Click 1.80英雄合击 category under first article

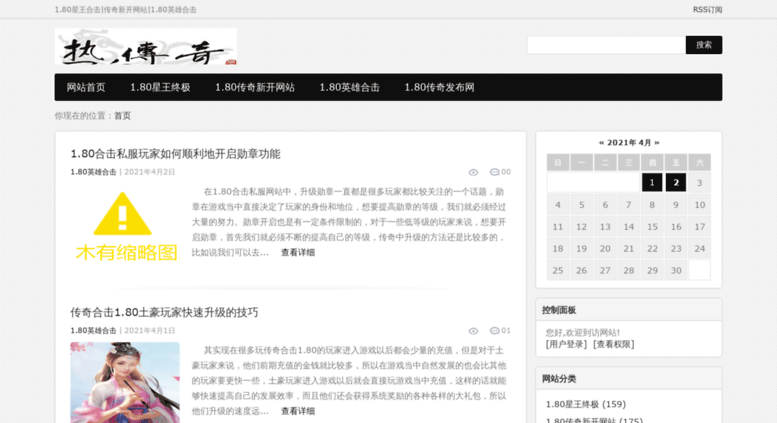(x=93, y=172)
